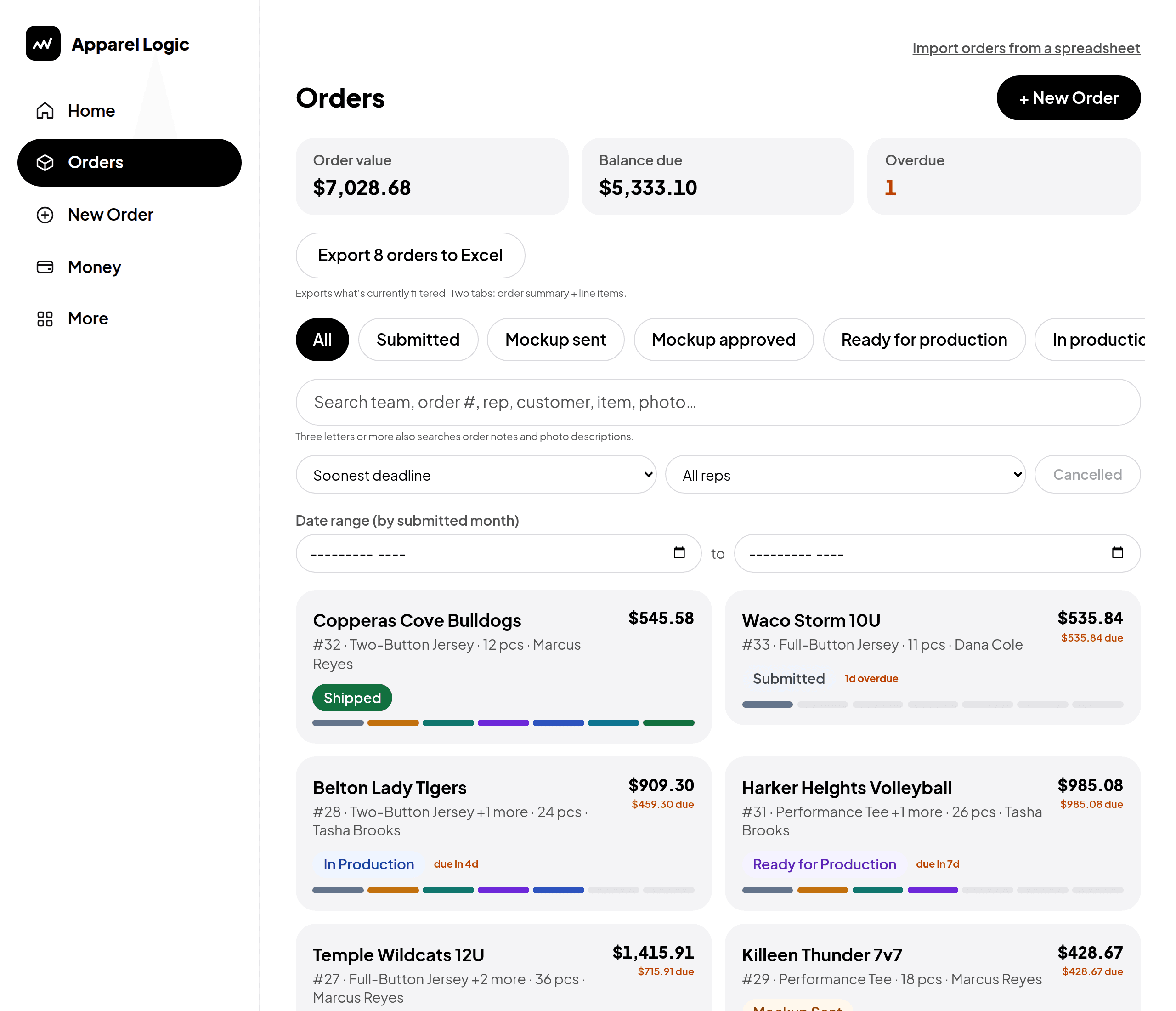Click the Ready for Production badge

pos(824,864)
